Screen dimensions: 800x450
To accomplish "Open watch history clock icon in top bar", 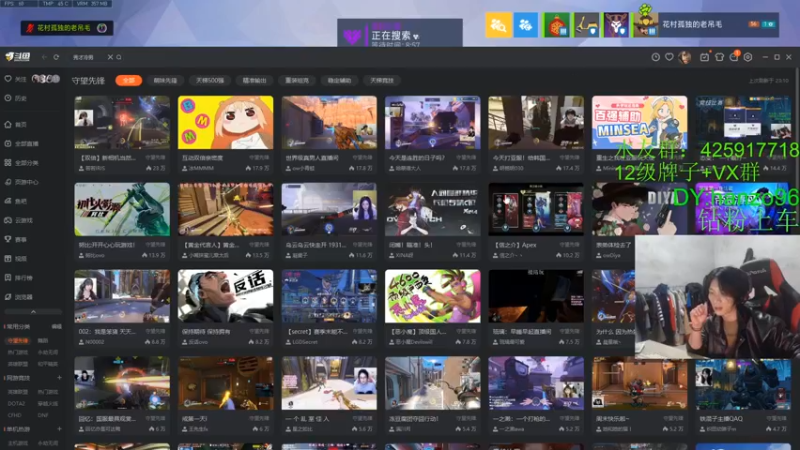I will point(656,57).
